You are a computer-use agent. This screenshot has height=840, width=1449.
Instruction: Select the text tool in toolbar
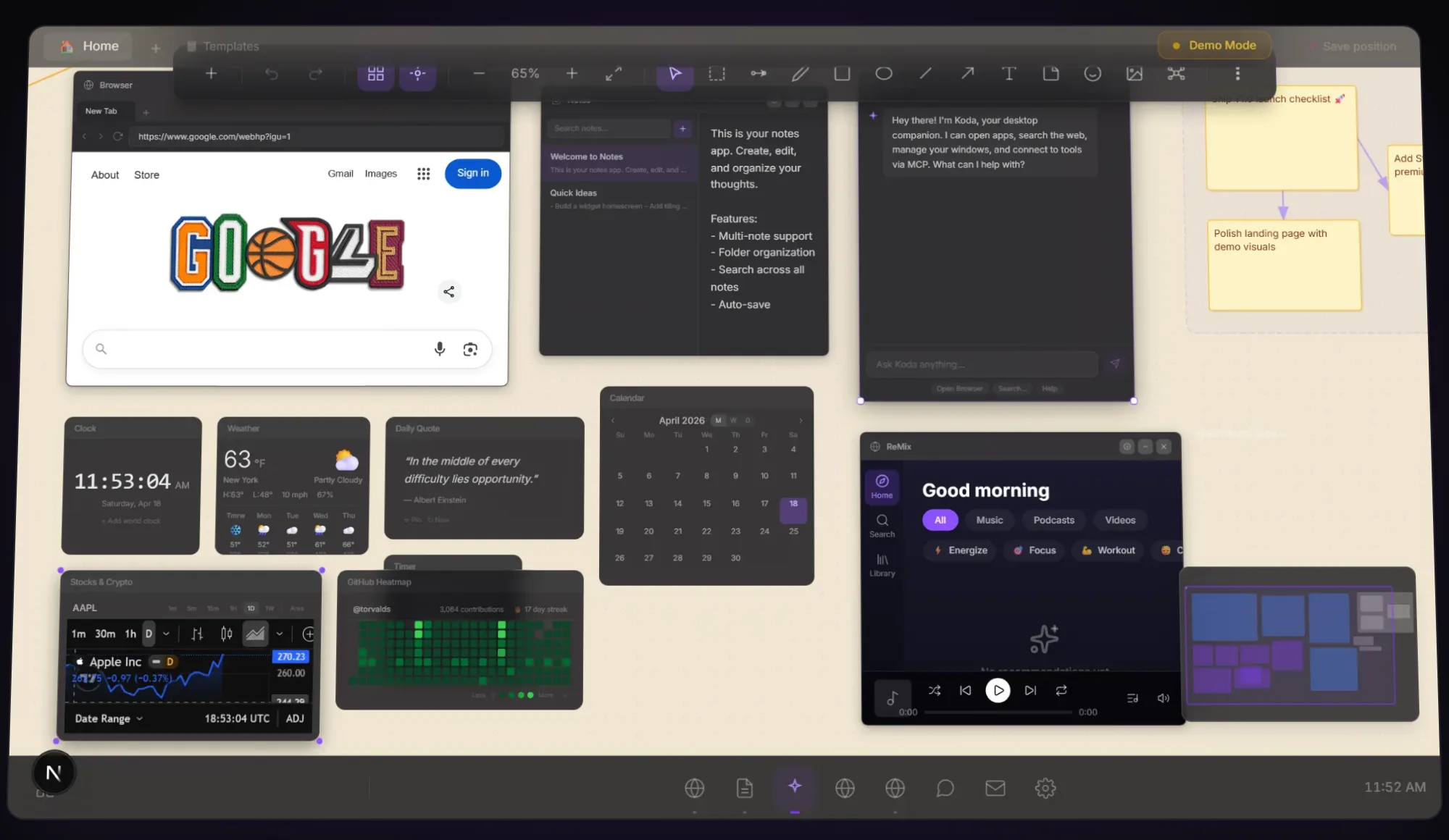[x=1009, y=73]
